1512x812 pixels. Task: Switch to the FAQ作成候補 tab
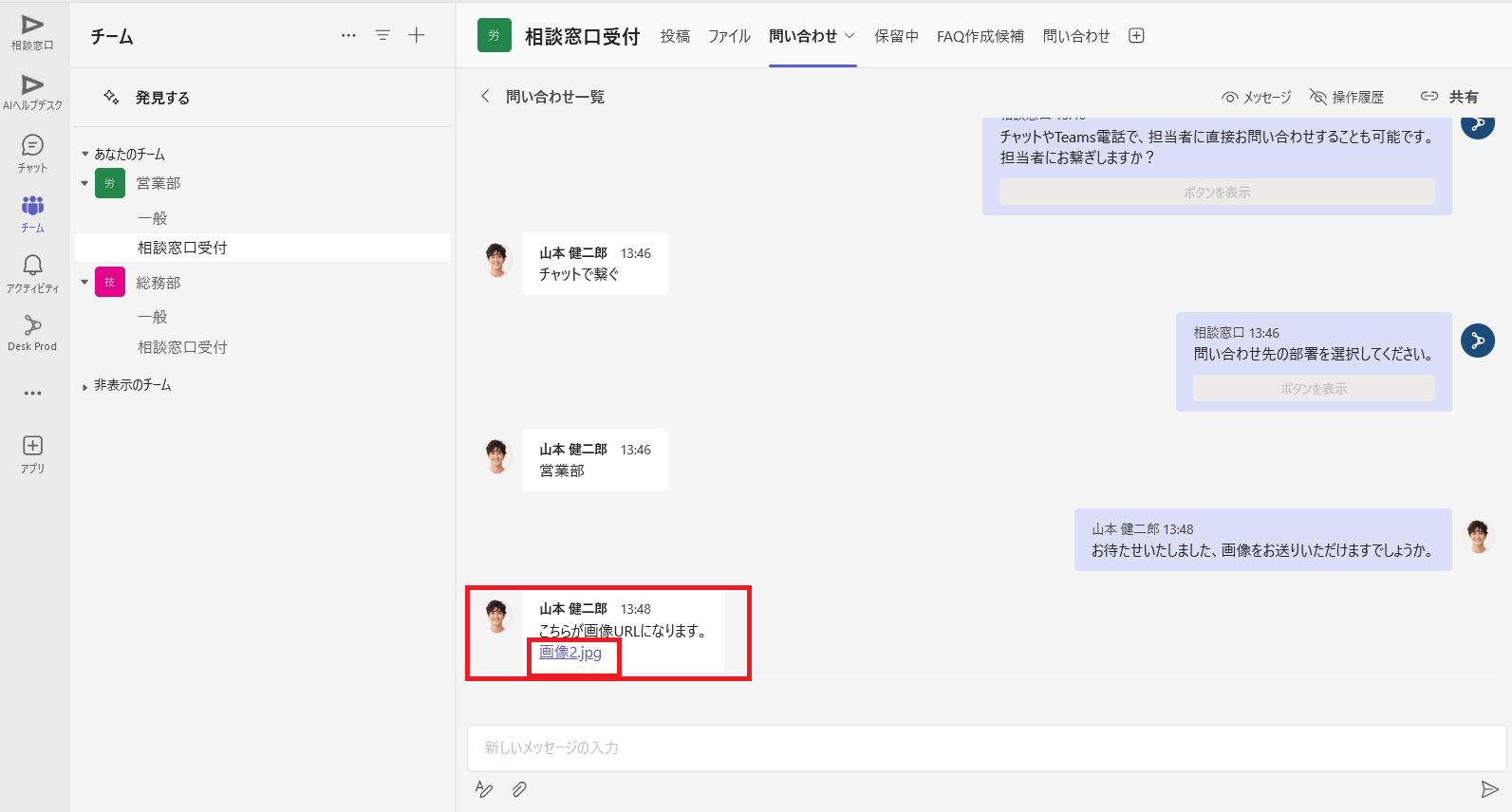click(980, 36)
